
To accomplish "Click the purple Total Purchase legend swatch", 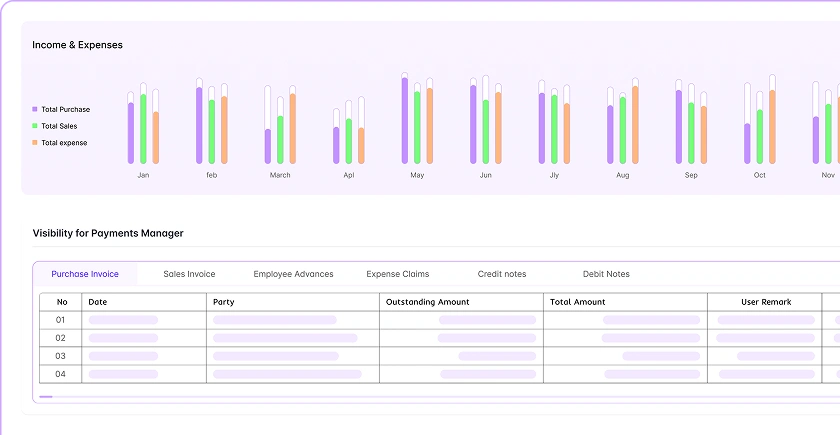I will click(35, 109).
